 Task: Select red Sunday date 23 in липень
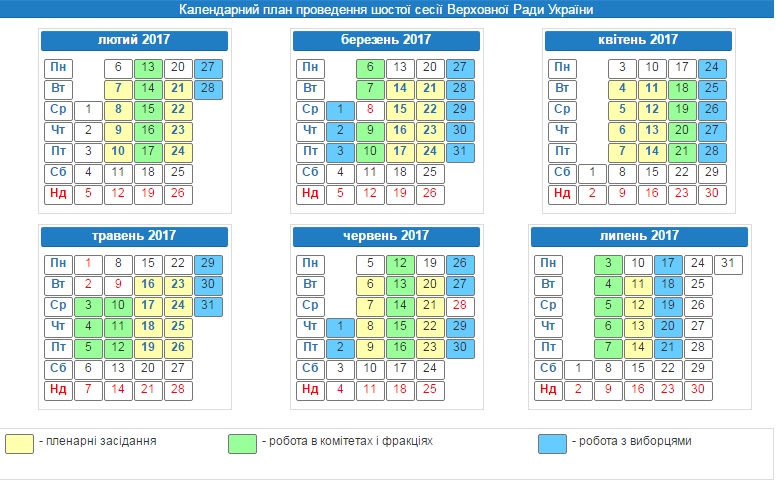point(668,390)
